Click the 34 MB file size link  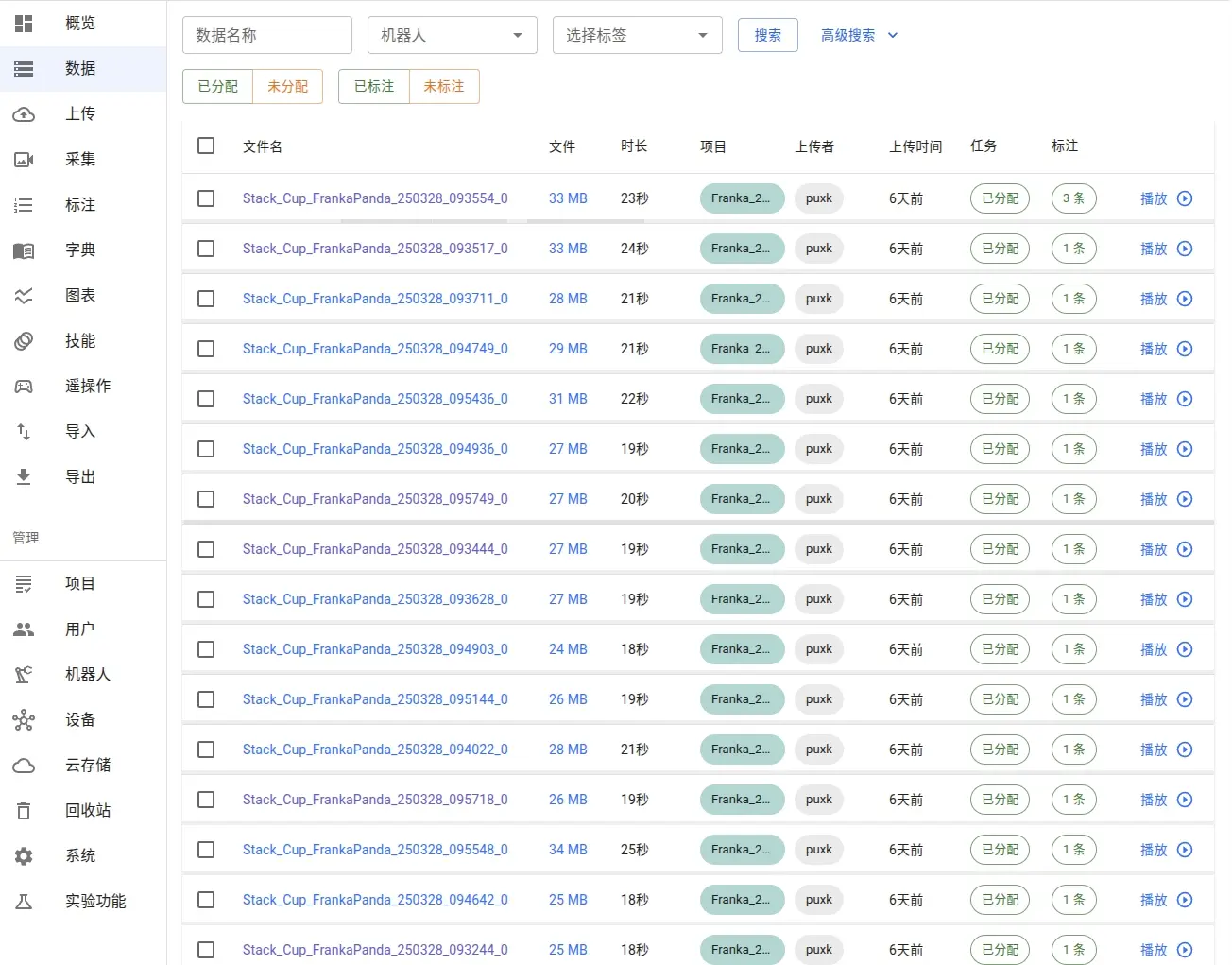tap(568, 850)
